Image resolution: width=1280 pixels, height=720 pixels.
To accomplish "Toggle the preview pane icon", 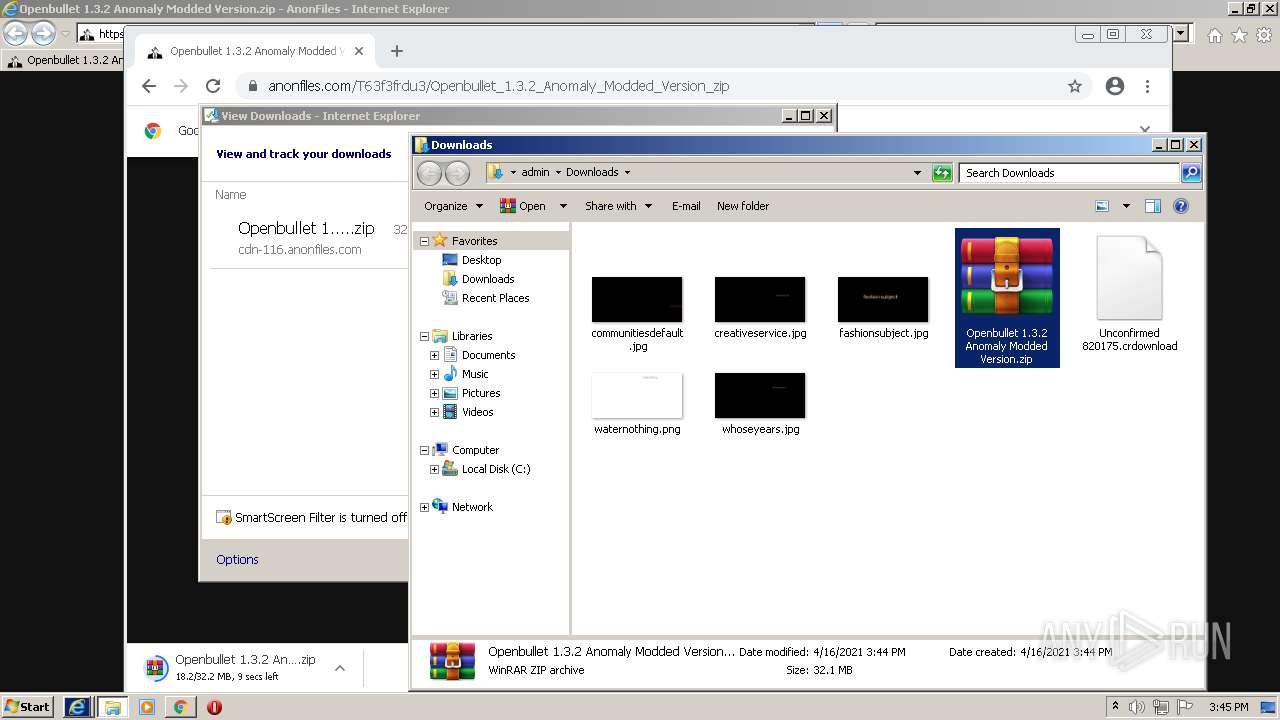I will pyautogui.click(x=1152, y=206).
